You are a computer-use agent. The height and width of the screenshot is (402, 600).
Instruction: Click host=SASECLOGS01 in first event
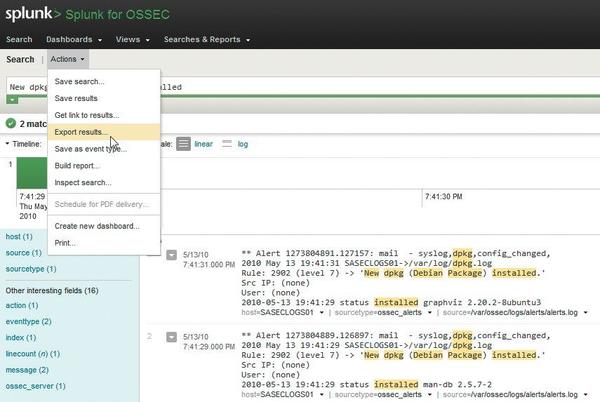pos(277,312)
